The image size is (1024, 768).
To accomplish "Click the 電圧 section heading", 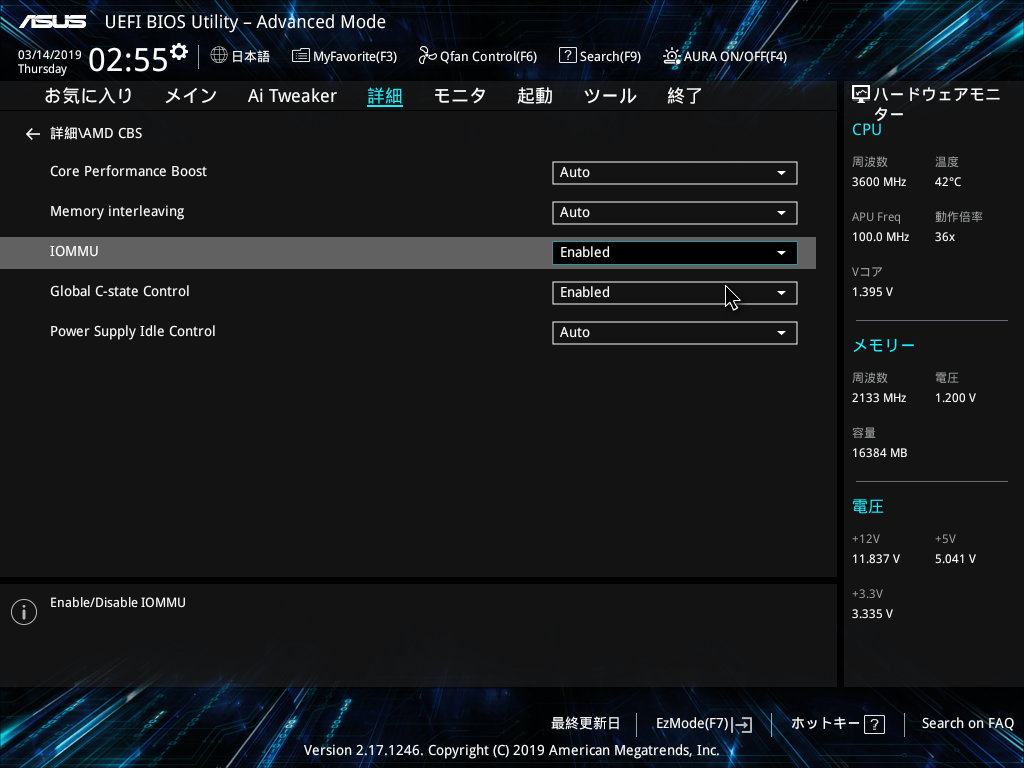I will click(867, 507).
